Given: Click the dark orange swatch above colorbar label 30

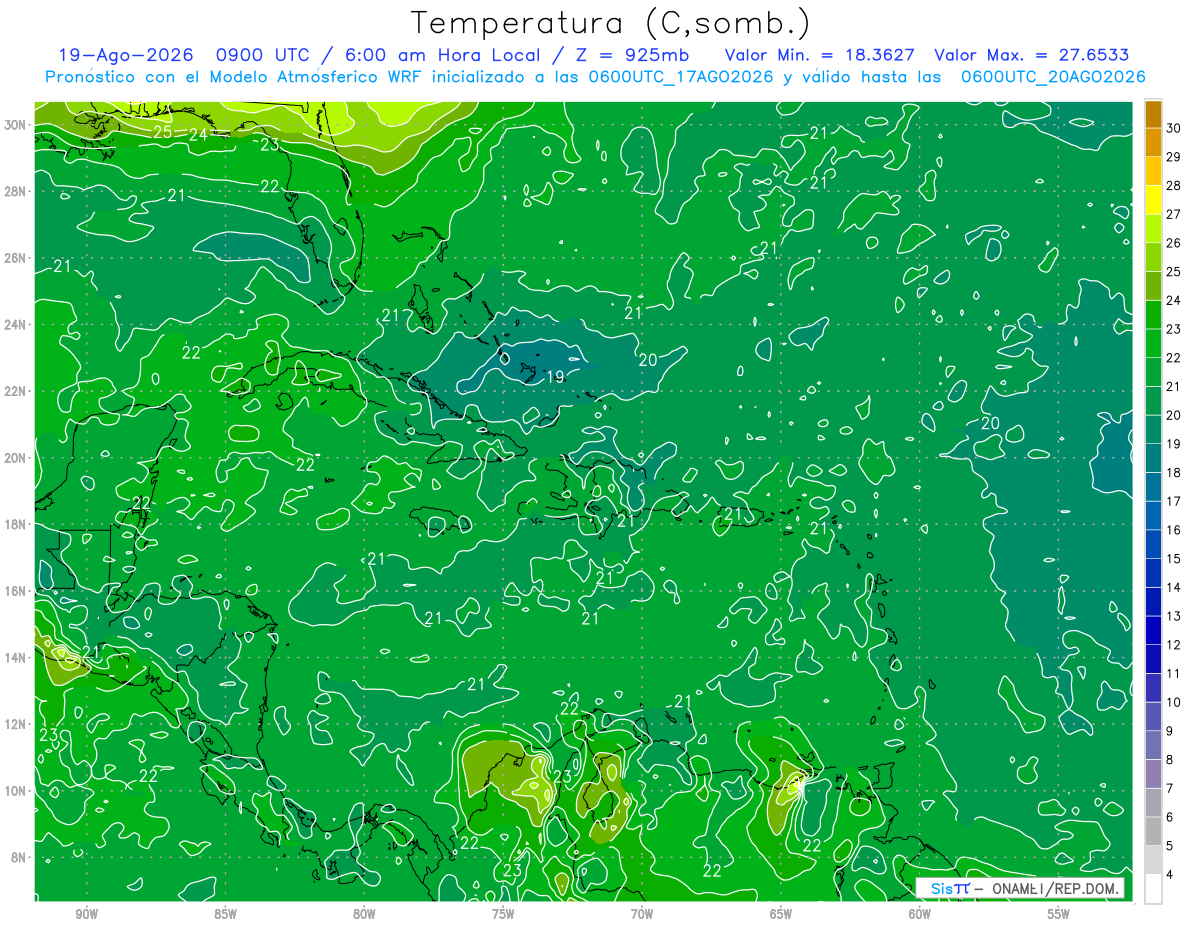Looking at the screenshot, I should [x=1153, y=115].
